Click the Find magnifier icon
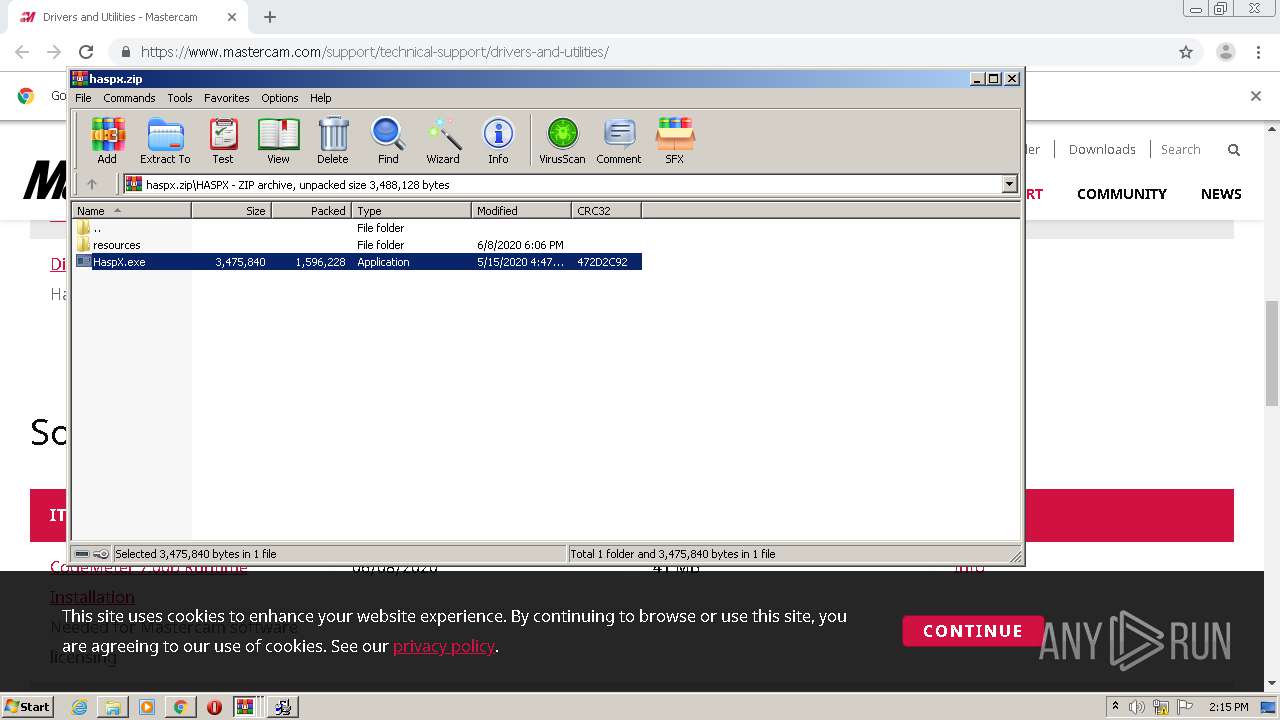The height and width of the screenshot is (720, 1280). coord(388,140)
